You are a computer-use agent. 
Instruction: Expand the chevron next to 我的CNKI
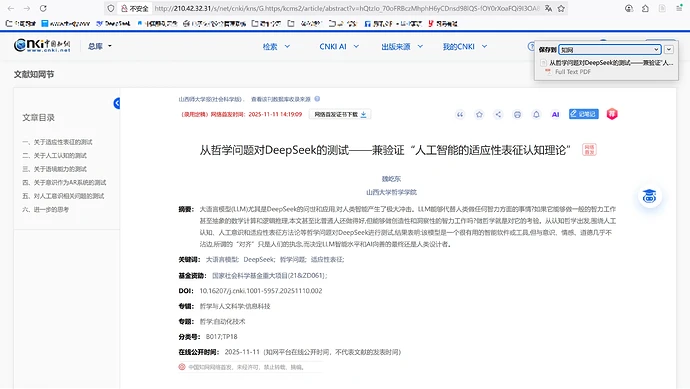[484, 46]
